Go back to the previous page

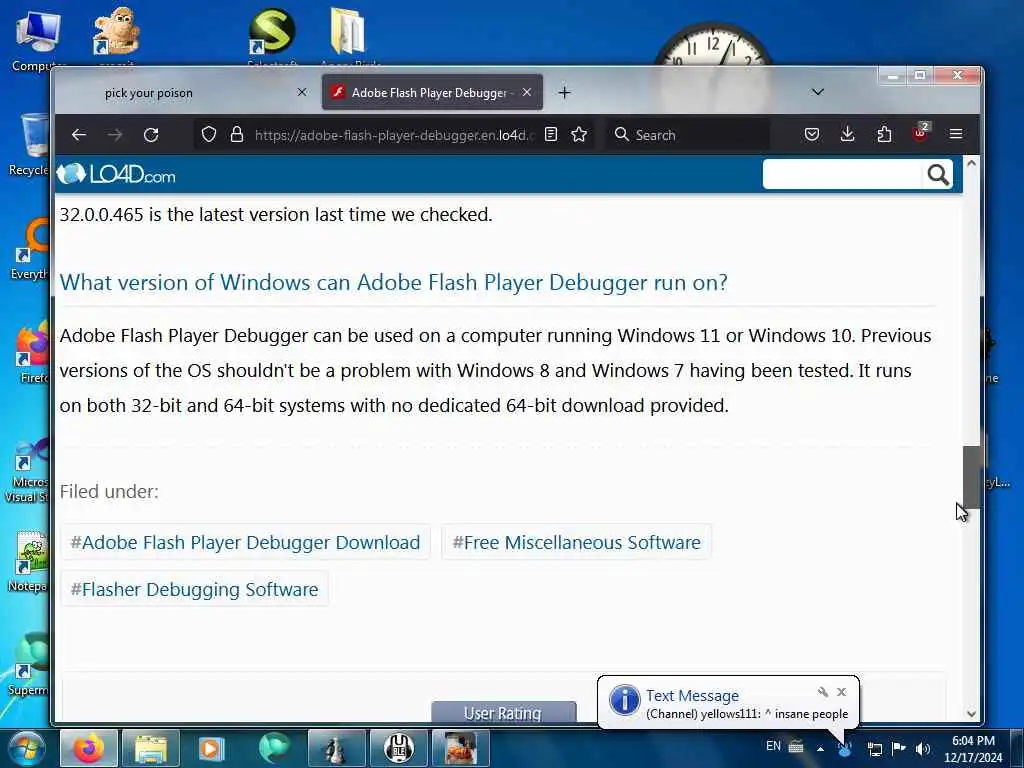coord(79,135)
